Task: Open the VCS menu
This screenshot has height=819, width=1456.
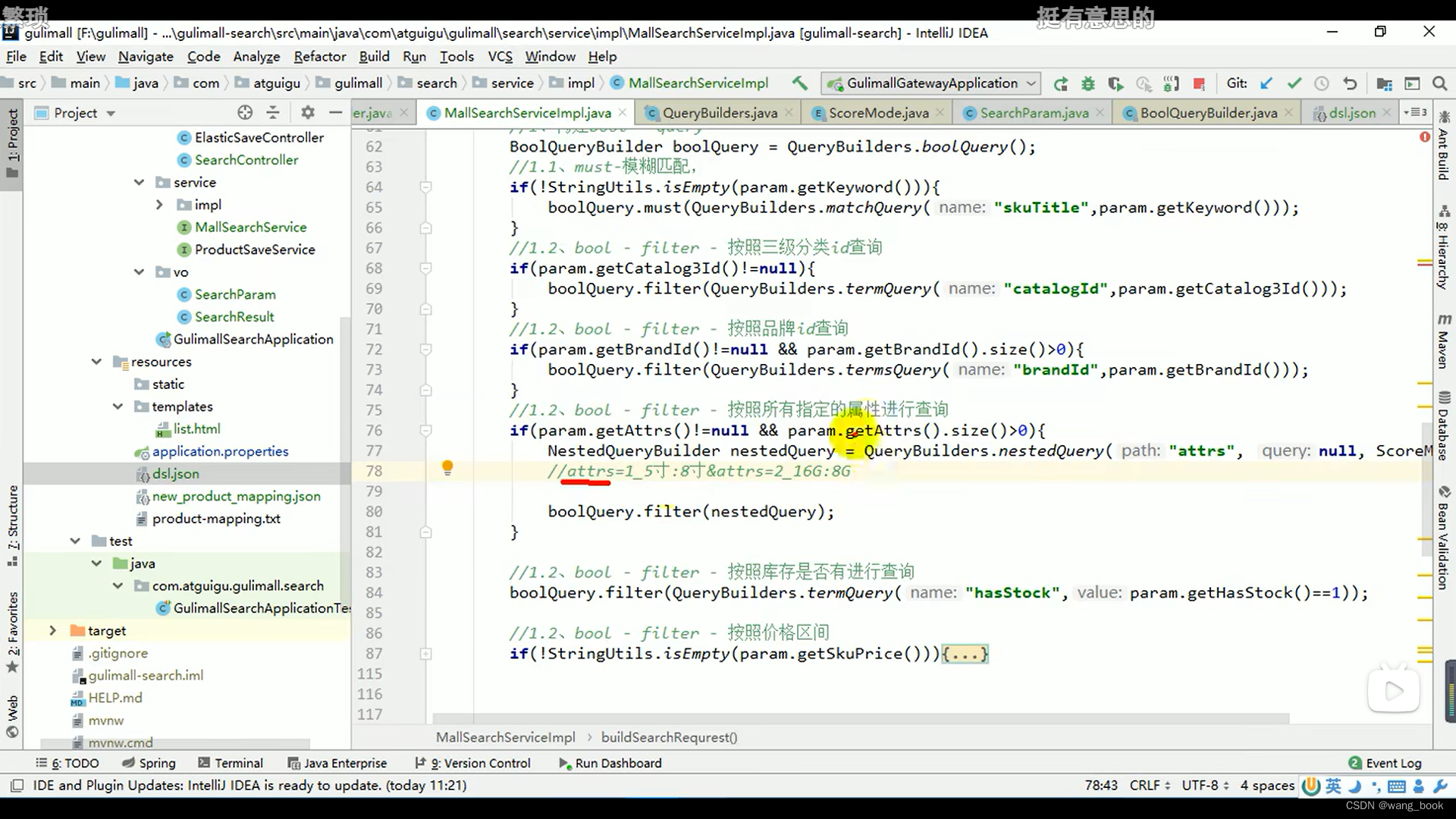Action: coord(500,56)
